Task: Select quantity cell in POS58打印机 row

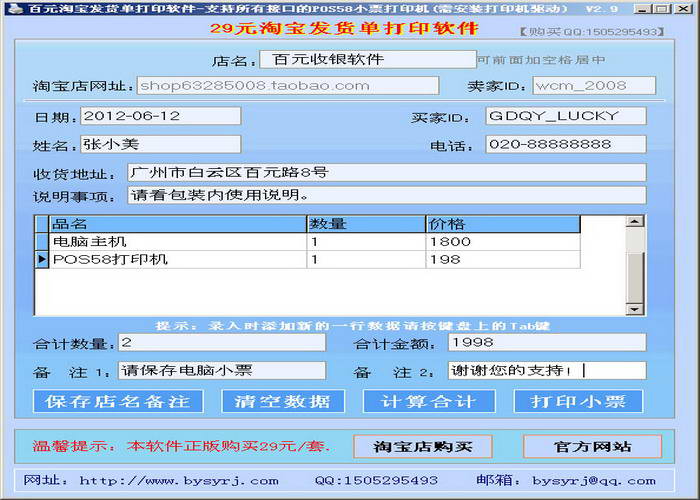Action: [367, 259]
